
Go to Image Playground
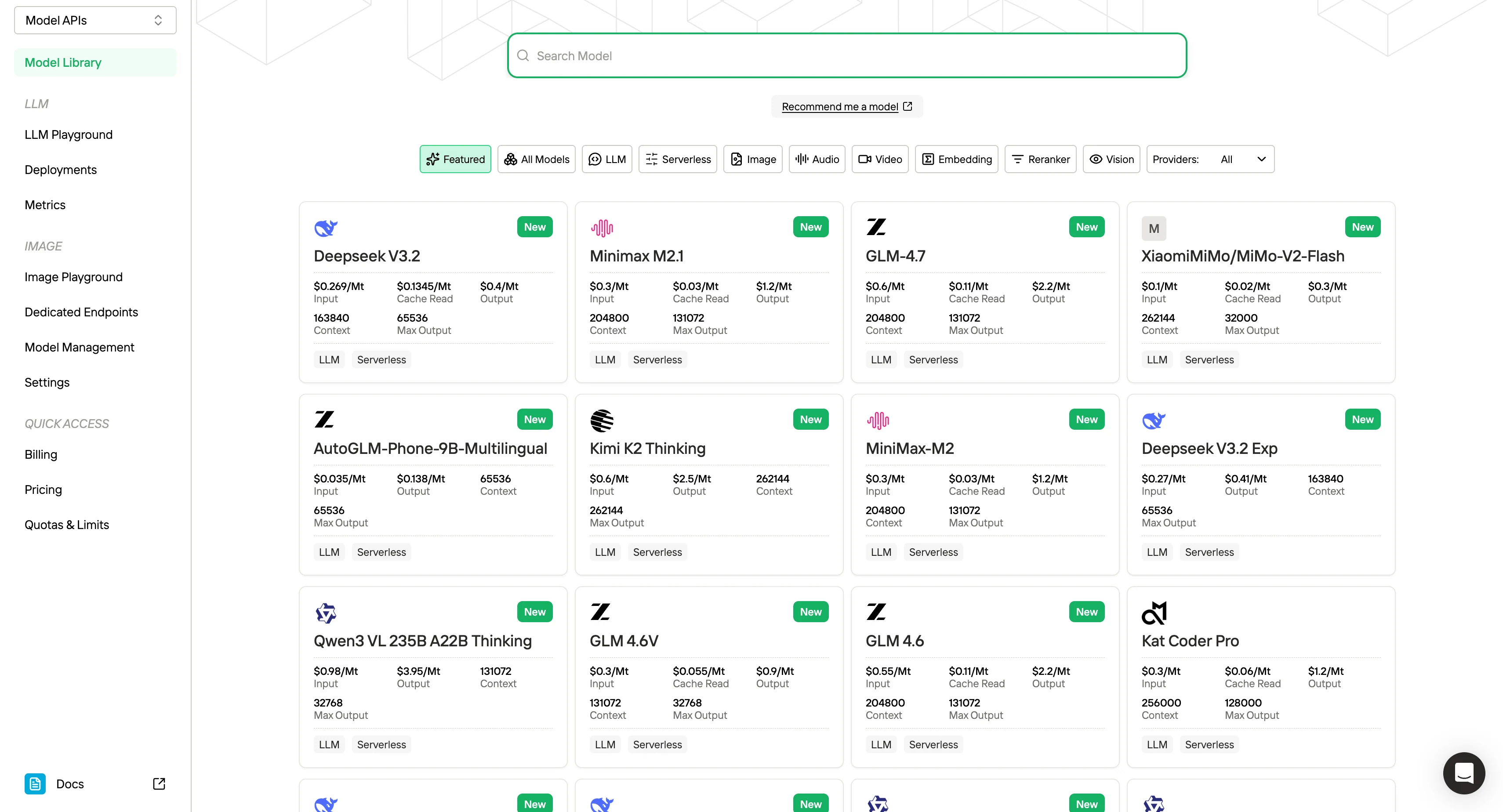pos(73,277)
